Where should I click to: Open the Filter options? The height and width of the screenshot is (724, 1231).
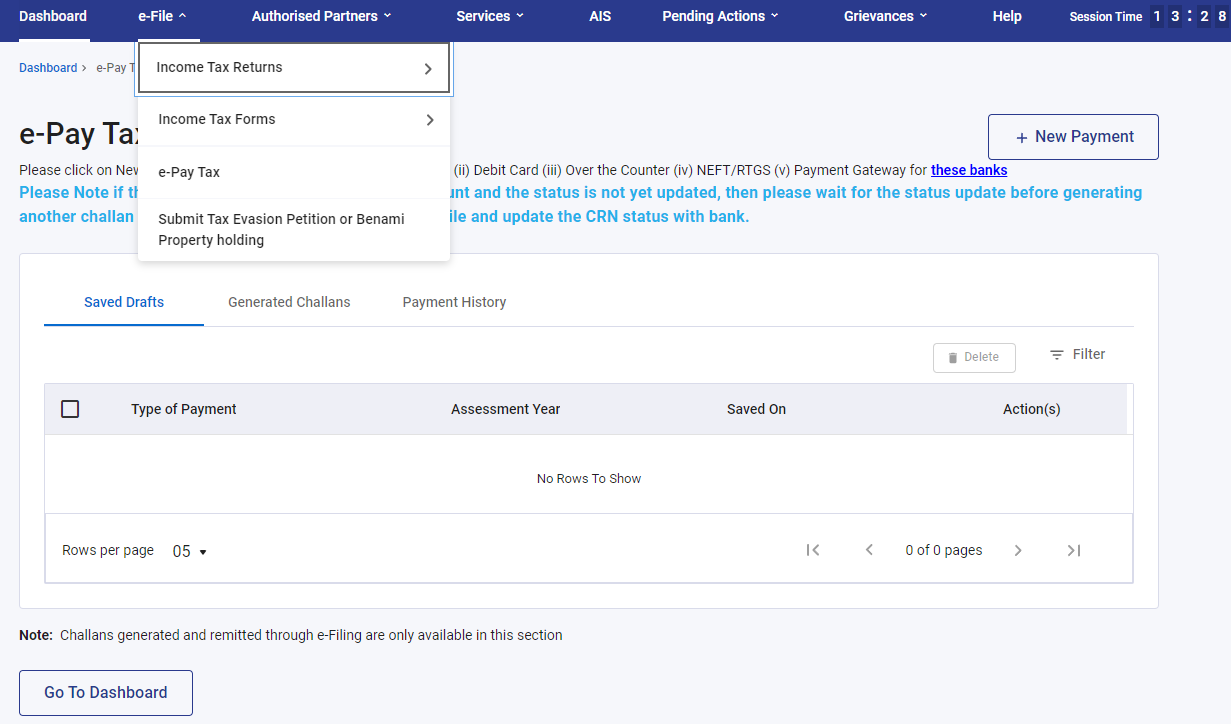click(x=1077, y=354)
